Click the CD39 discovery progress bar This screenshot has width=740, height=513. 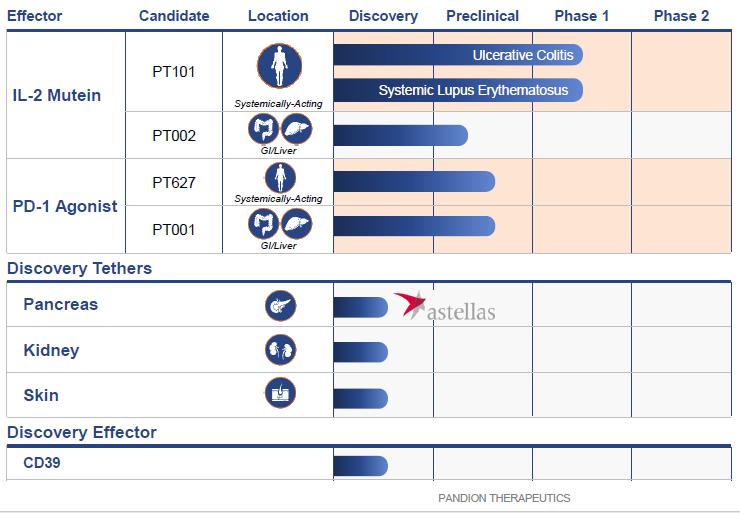click(360, 466)
